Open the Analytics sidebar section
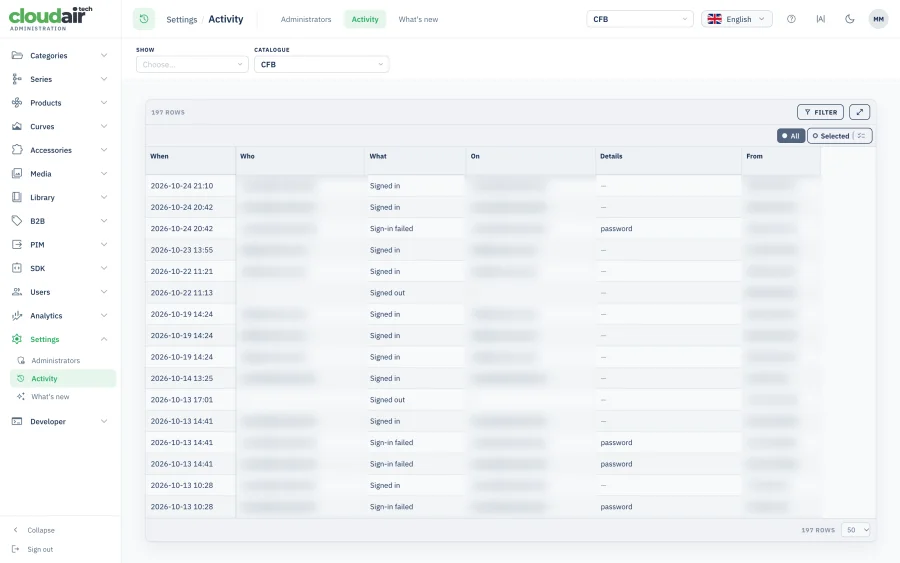900x563 pixels. click(x=60, y=316)
